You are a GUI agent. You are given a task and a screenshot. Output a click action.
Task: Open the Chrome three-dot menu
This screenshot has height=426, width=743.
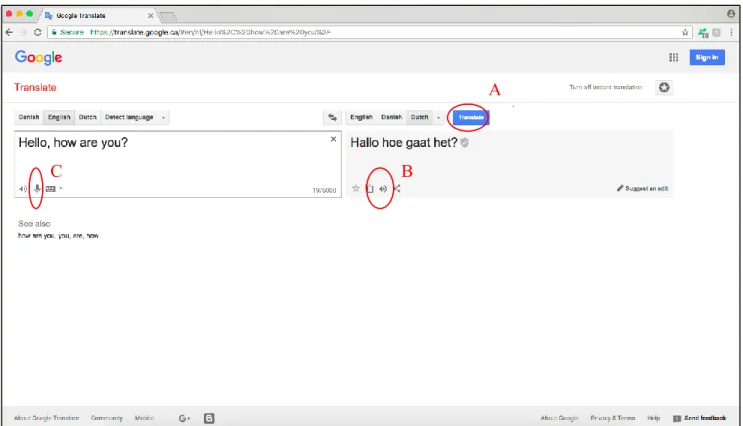[x=731, y=32]
